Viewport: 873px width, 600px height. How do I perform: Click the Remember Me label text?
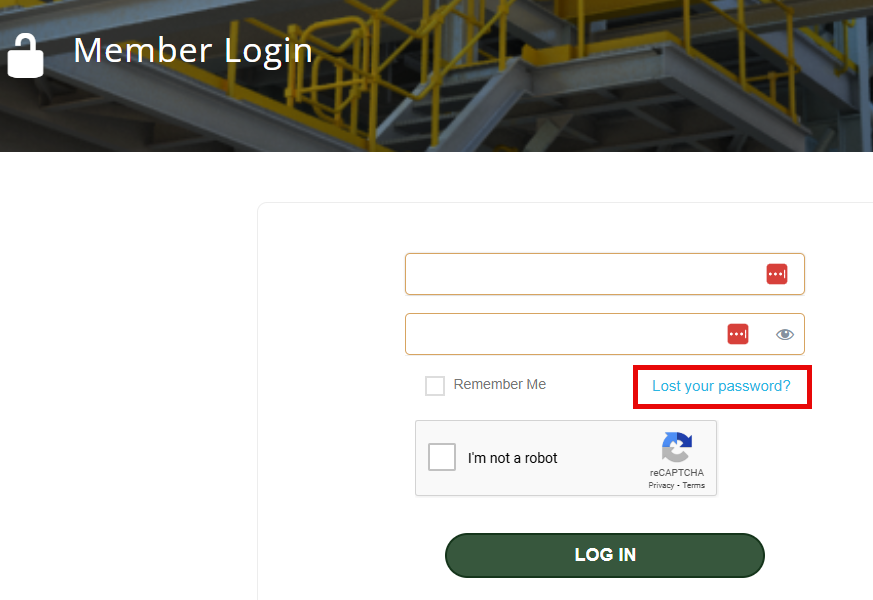tap(500, 385)
